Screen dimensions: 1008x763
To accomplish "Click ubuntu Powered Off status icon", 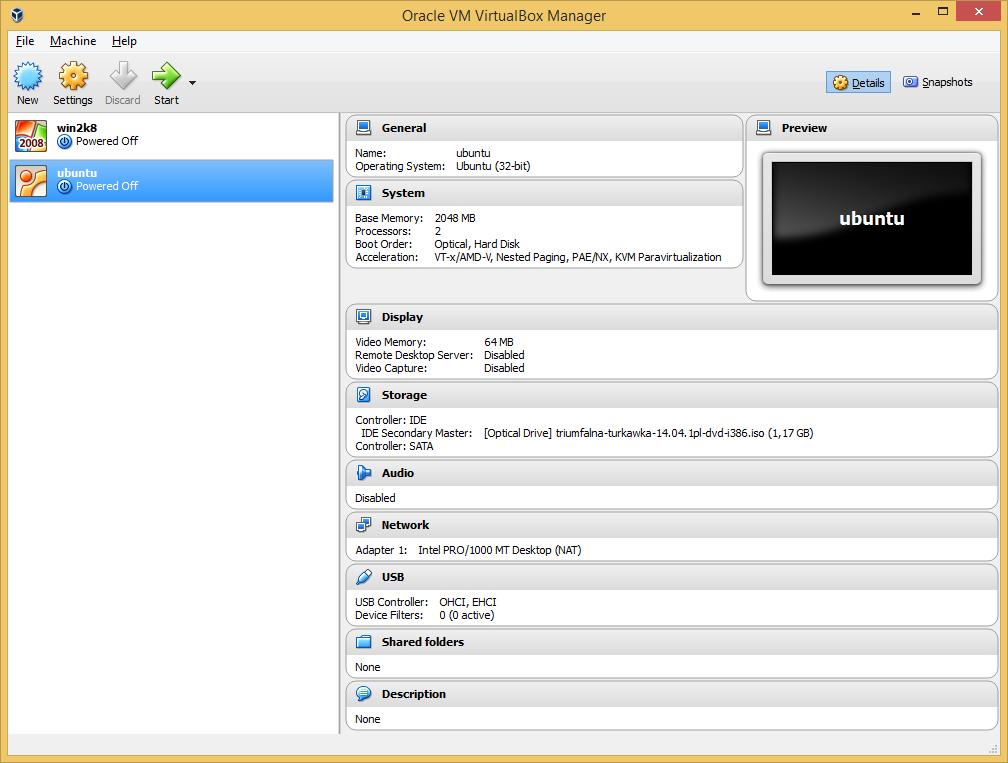I will [64, 186].
